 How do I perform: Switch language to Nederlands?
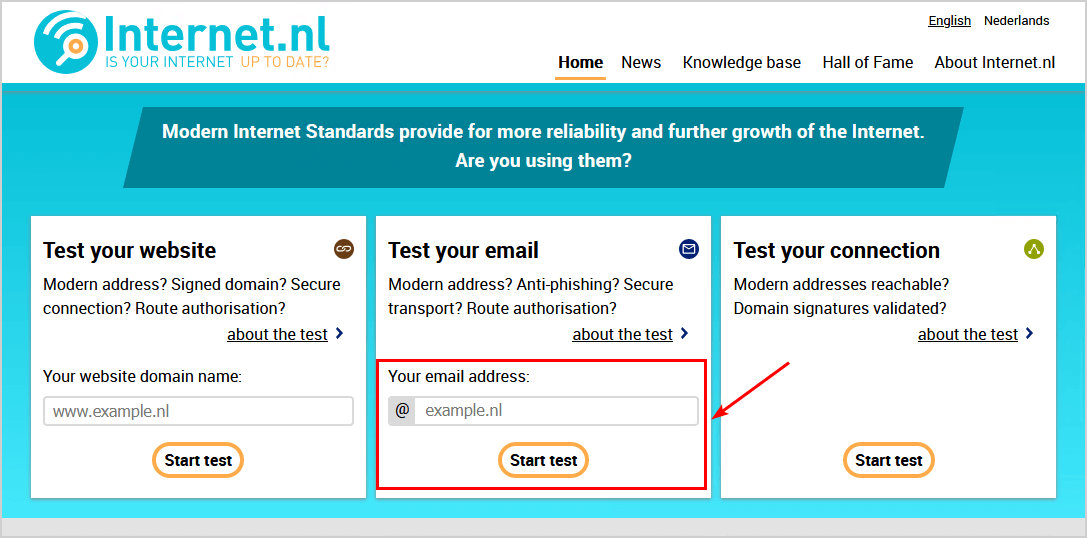1017,21
